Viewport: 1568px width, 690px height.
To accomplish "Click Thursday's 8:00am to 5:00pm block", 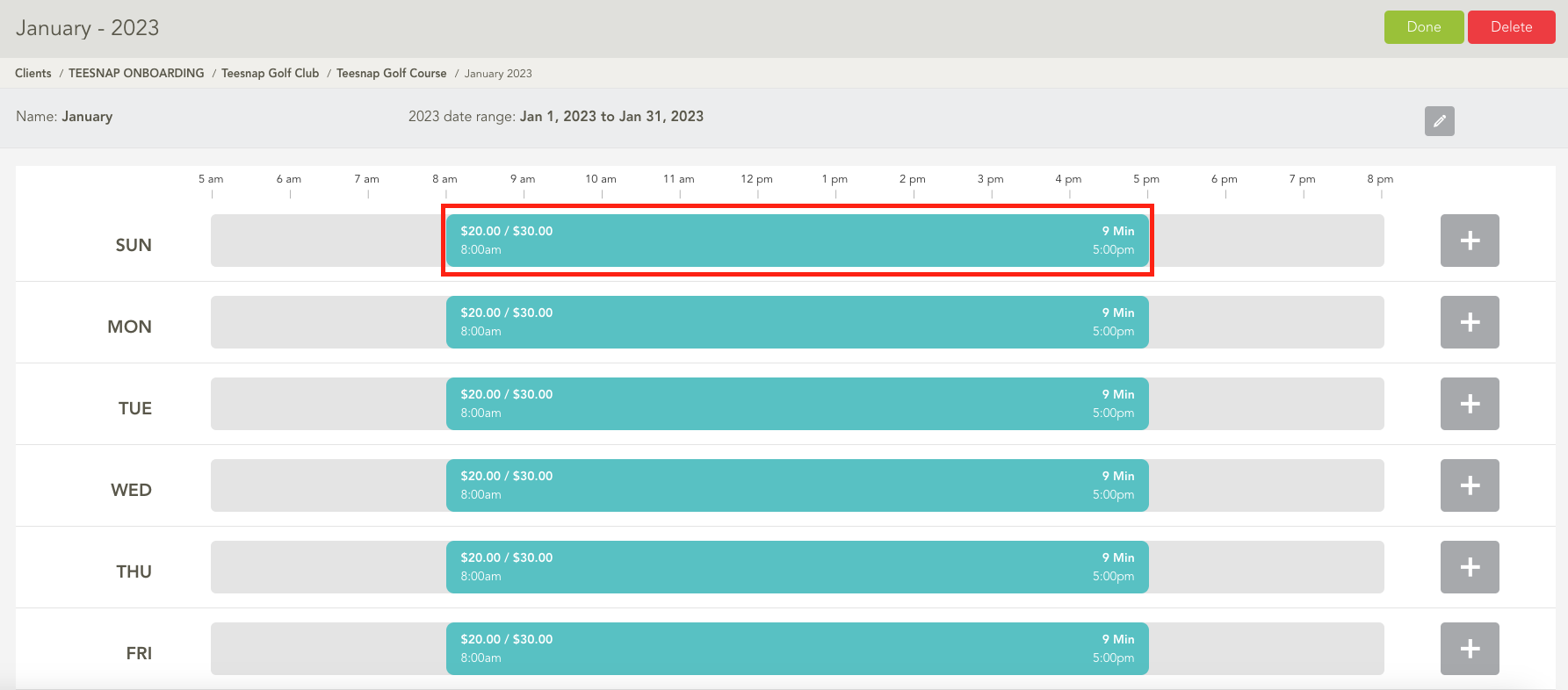I will pos(797,567).
